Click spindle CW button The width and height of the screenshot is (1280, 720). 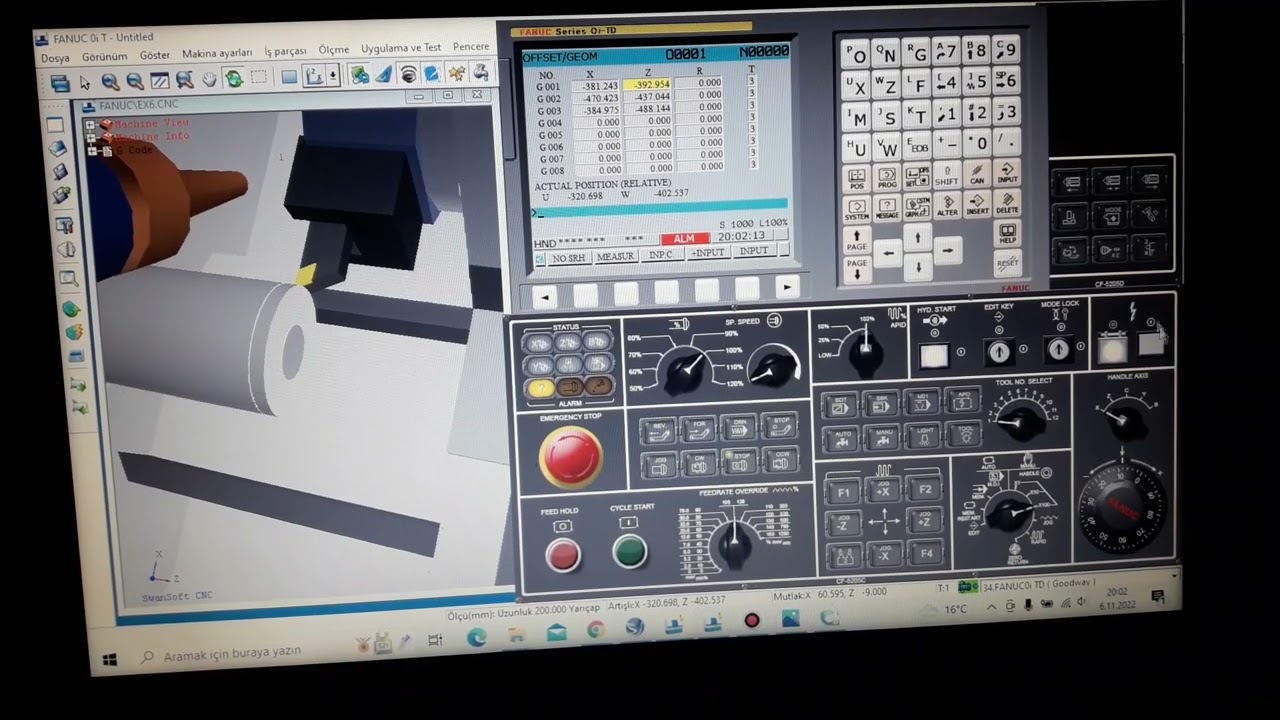coord(700,462)
